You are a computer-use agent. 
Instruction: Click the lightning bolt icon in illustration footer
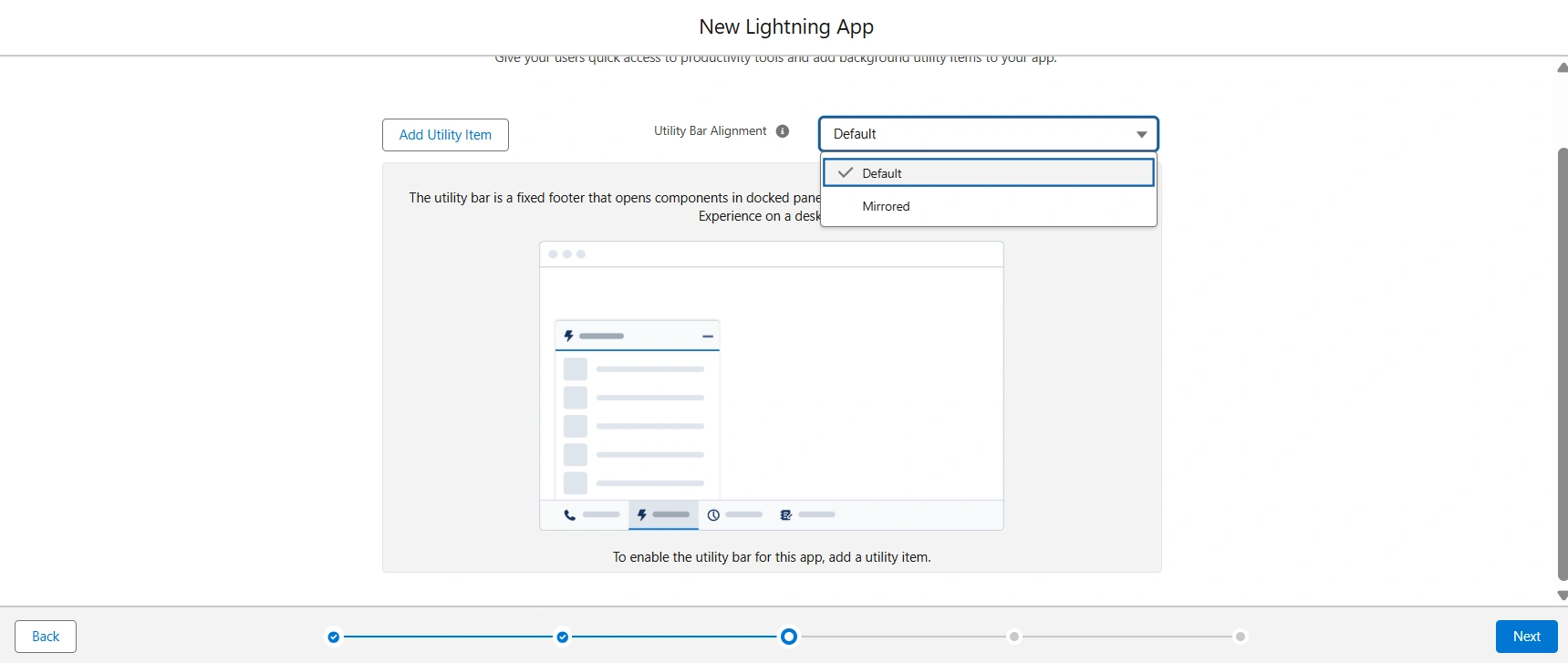tap(642, 515)
